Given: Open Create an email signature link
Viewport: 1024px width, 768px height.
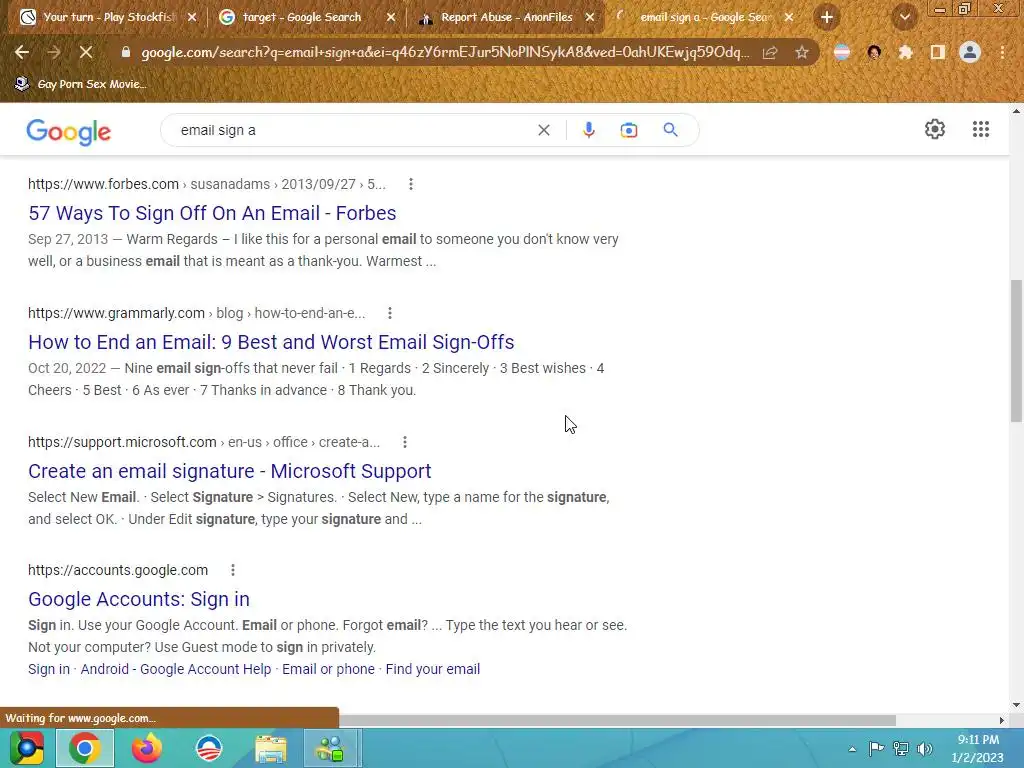Looking at the screenshot, I should 230,471.
